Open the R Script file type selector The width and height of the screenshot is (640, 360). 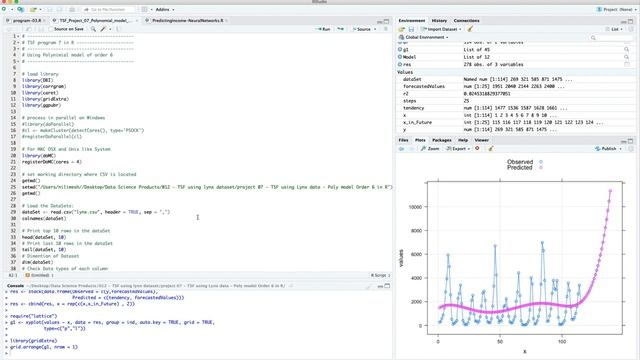point(380,276)
